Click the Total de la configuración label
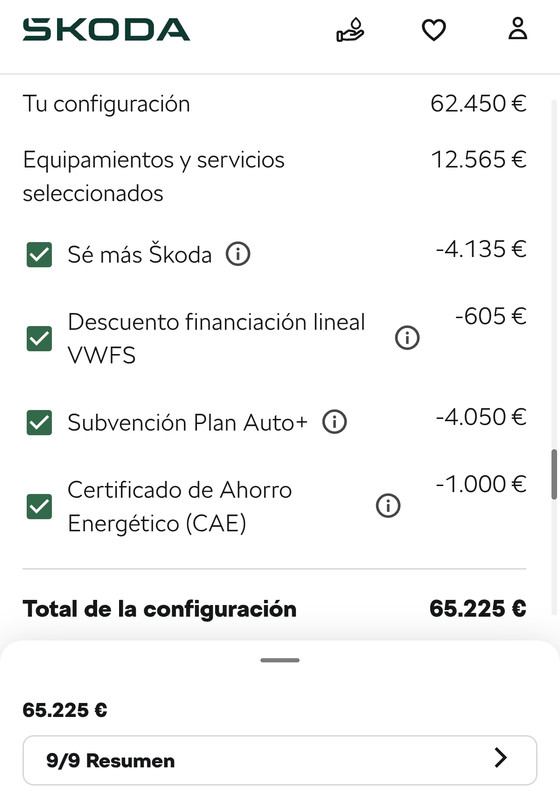The image size is (560, 800). [160, 609]
